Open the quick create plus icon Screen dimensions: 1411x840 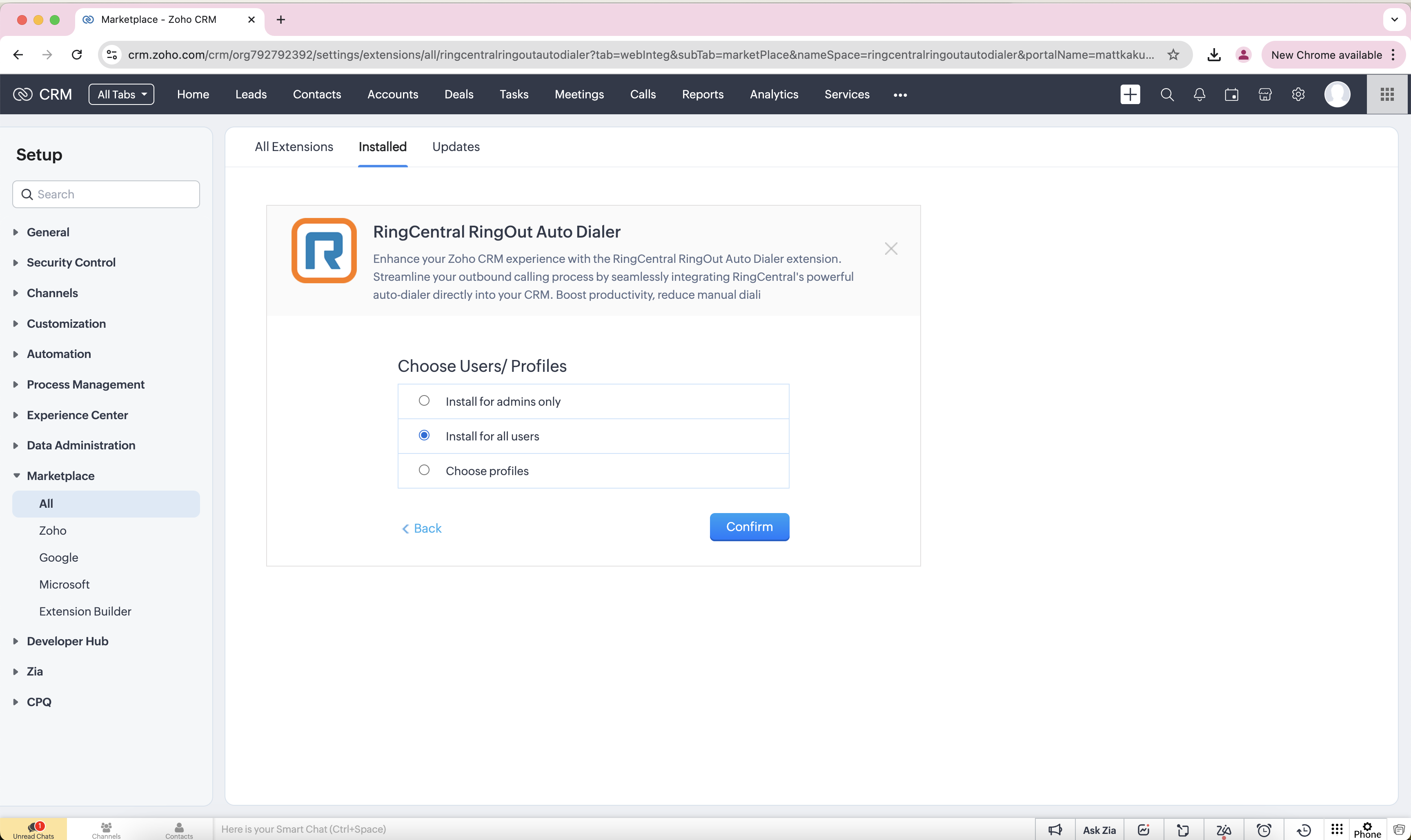[1130, 95]
